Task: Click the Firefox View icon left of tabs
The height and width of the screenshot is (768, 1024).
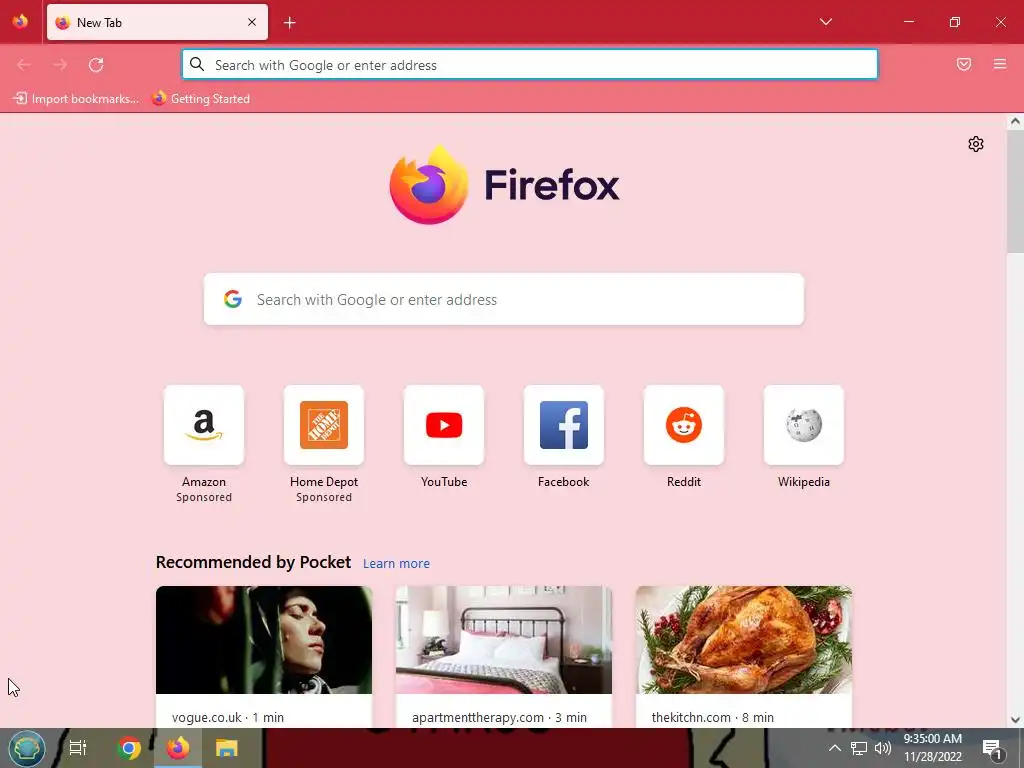Action: [x=20, y=22]
